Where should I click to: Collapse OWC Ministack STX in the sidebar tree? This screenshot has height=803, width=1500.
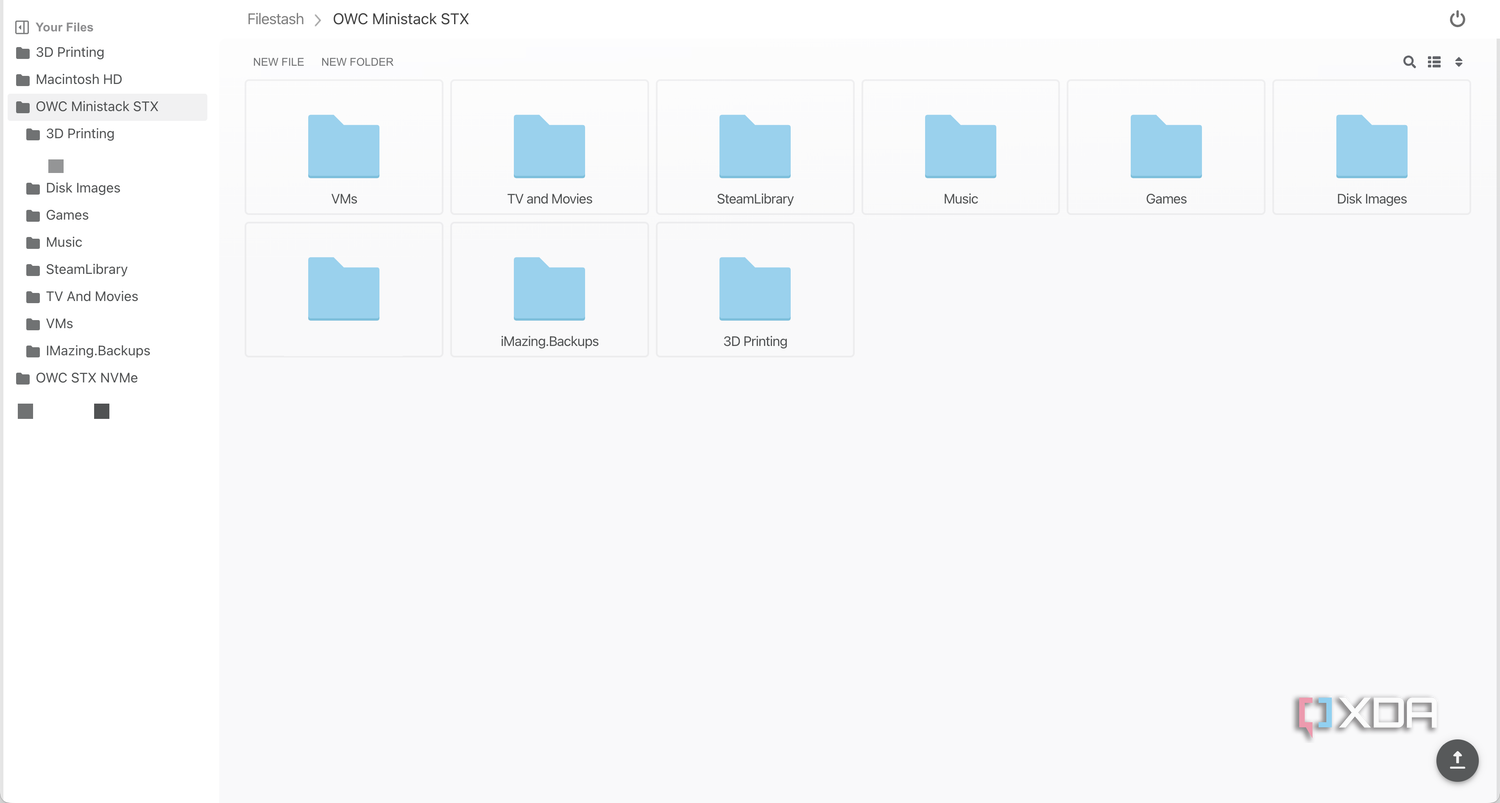point(107,106)
